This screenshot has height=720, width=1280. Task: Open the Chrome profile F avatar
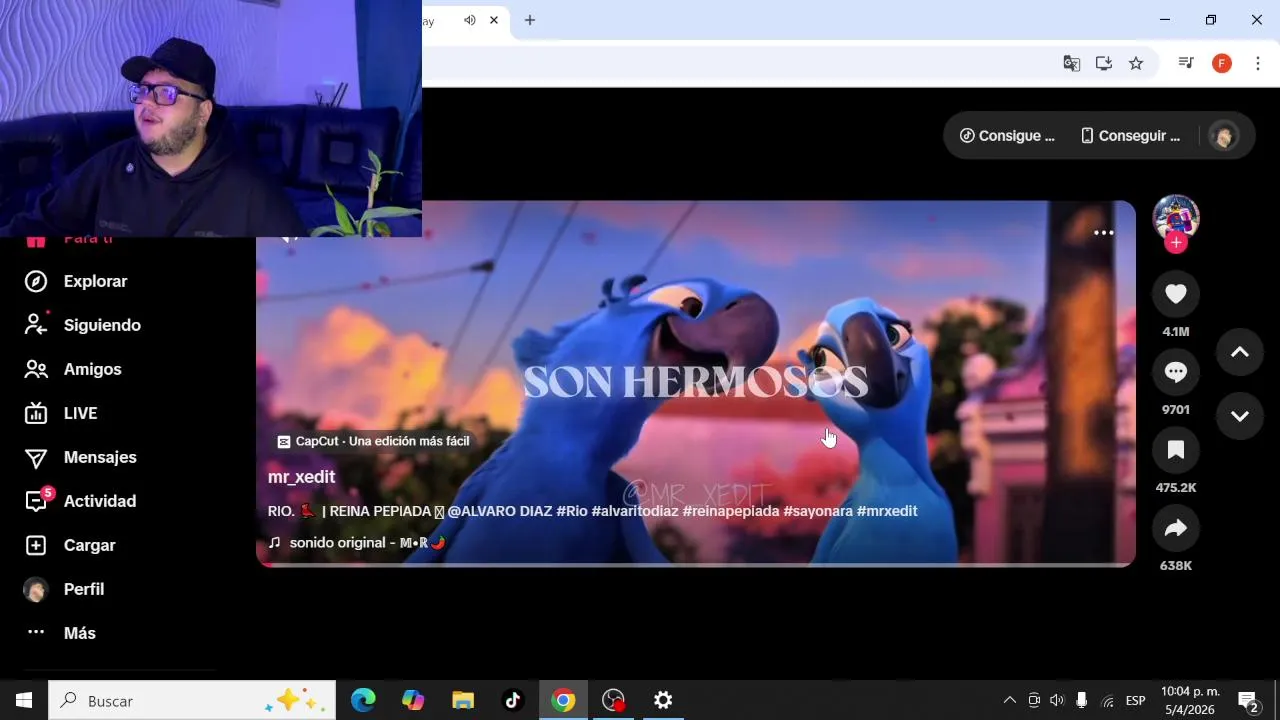tap(1222, 63)
